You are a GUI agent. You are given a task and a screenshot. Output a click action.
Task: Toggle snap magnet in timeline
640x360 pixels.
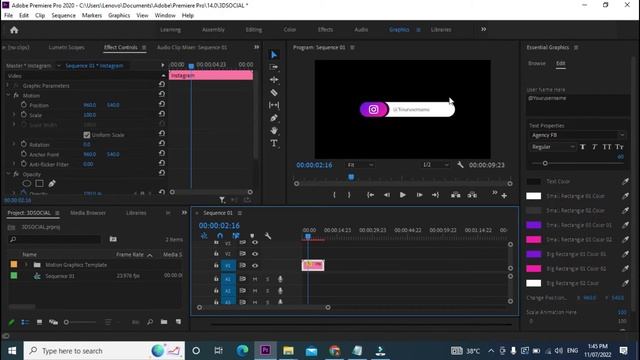pyautogui.click(x=220, y=236)
